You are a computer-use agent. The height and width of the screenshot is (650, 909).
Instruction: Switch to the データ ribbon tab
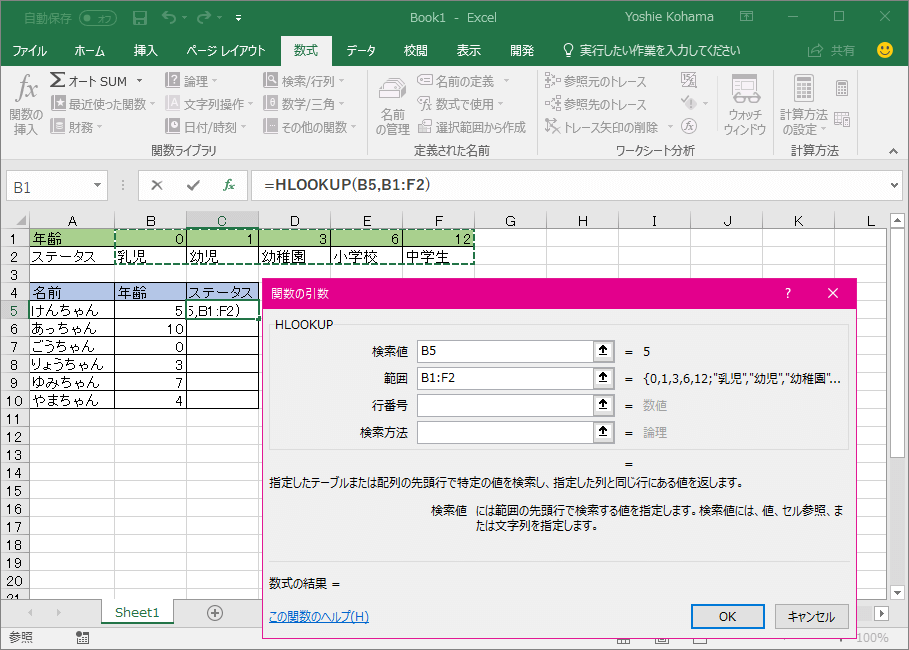[x=361, y=50]
